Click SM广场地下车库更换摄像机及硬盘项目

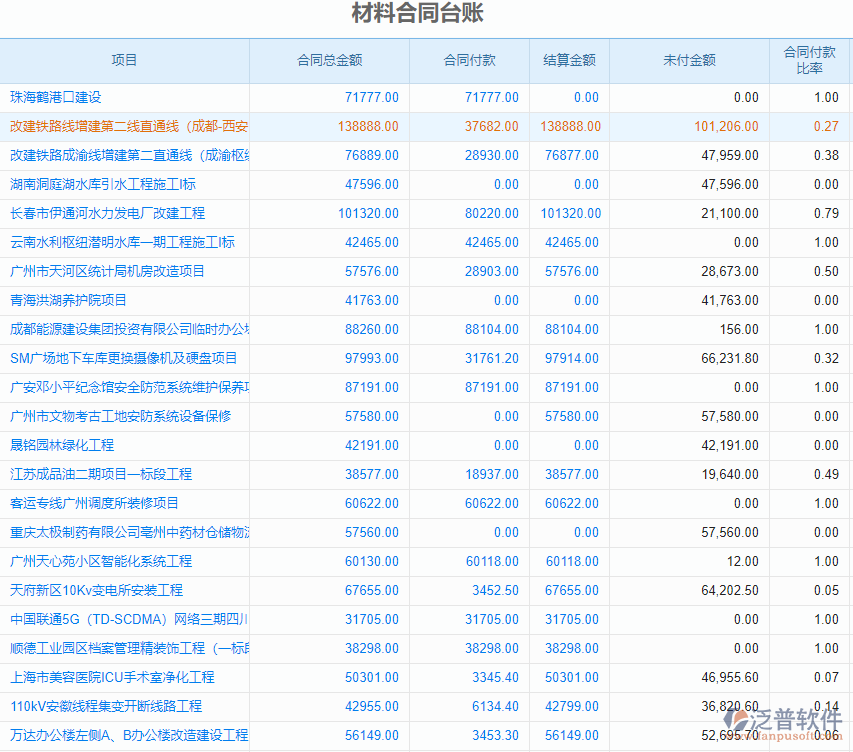110,358
